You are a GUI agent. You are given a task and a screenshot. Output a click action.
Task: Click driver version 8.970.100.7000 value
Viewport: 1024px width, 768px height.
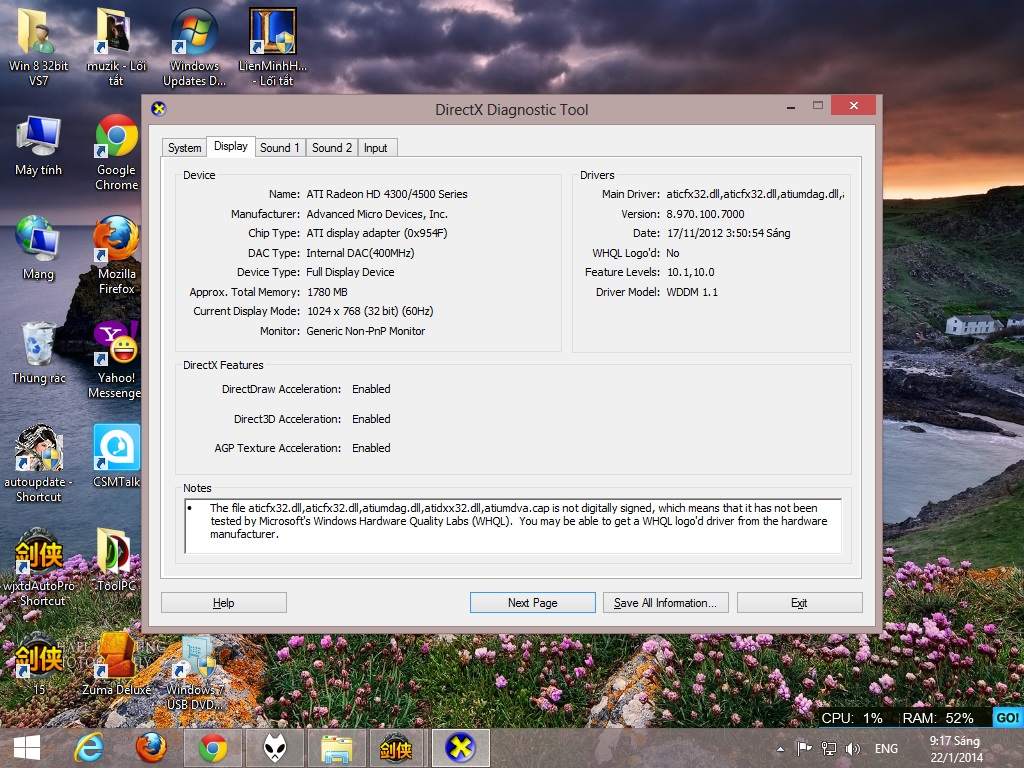click(705, 214)
